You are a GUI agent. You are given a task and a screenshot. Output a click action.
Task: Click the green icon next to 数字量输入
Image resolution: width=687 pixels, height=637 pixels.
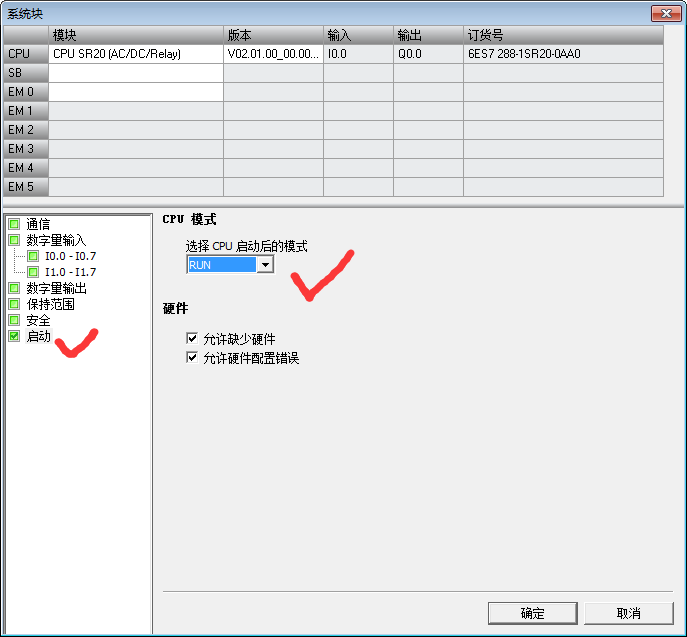(14, 240)
